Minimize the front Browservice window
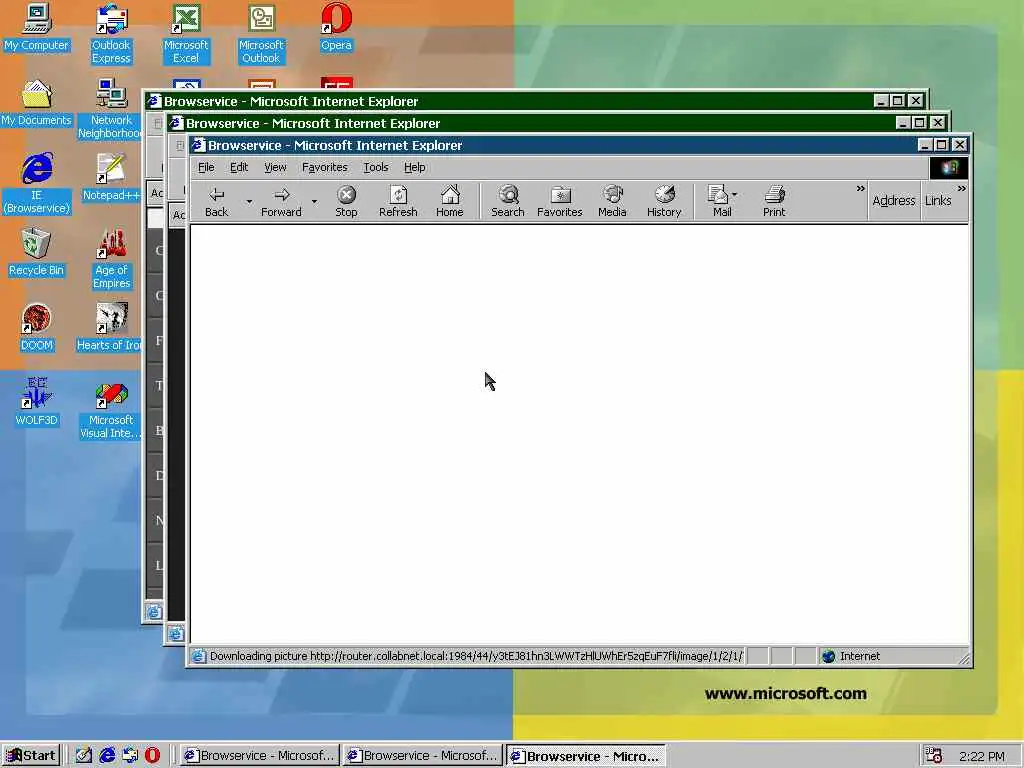This screenshot has height=768, width=1024. [x=925, y=145]
